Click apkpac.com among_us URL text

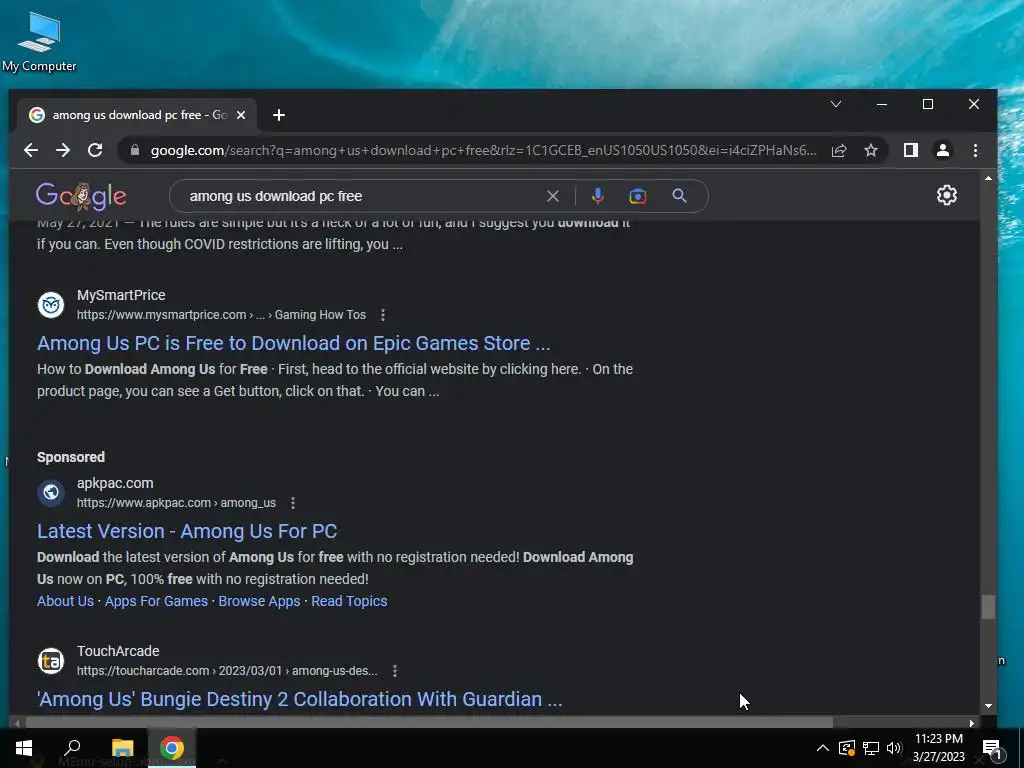[176, 503]
